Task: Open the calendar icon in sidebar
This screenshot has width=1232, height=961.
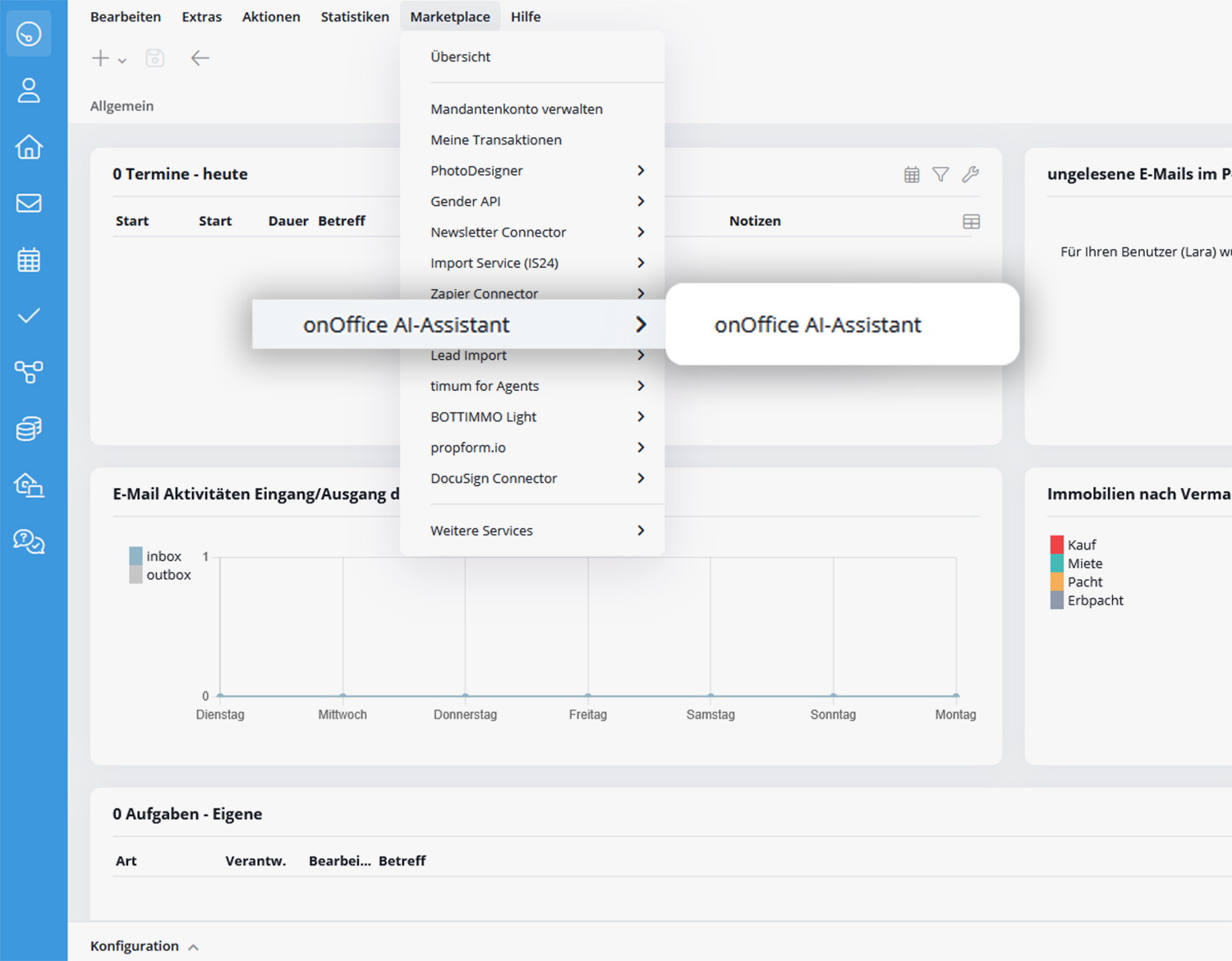Action: [29, 260]
